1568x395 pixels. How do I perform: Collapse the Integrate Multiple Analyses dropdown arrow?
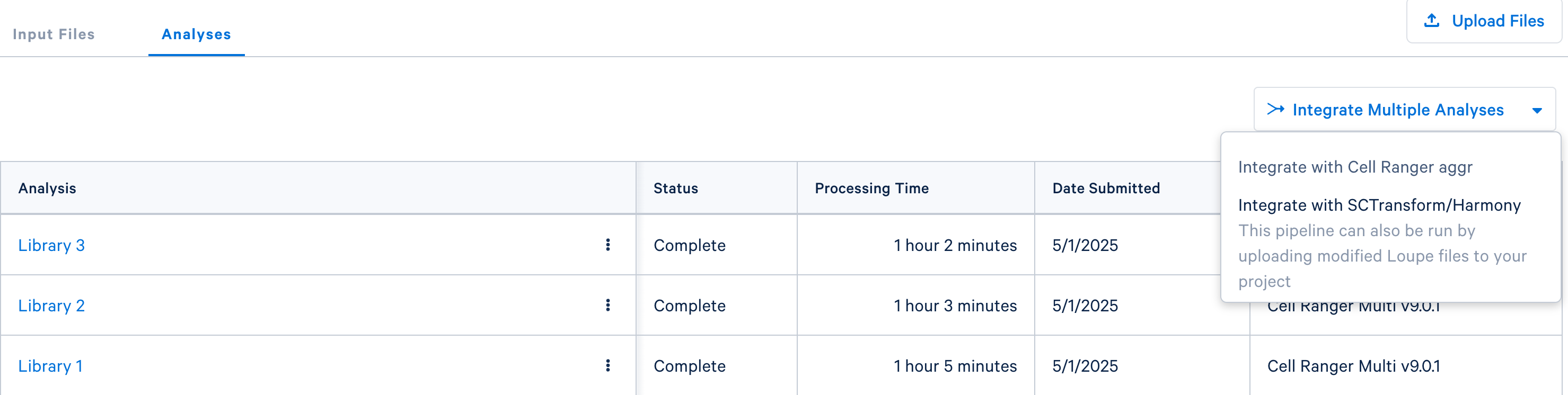[1536, 111]
